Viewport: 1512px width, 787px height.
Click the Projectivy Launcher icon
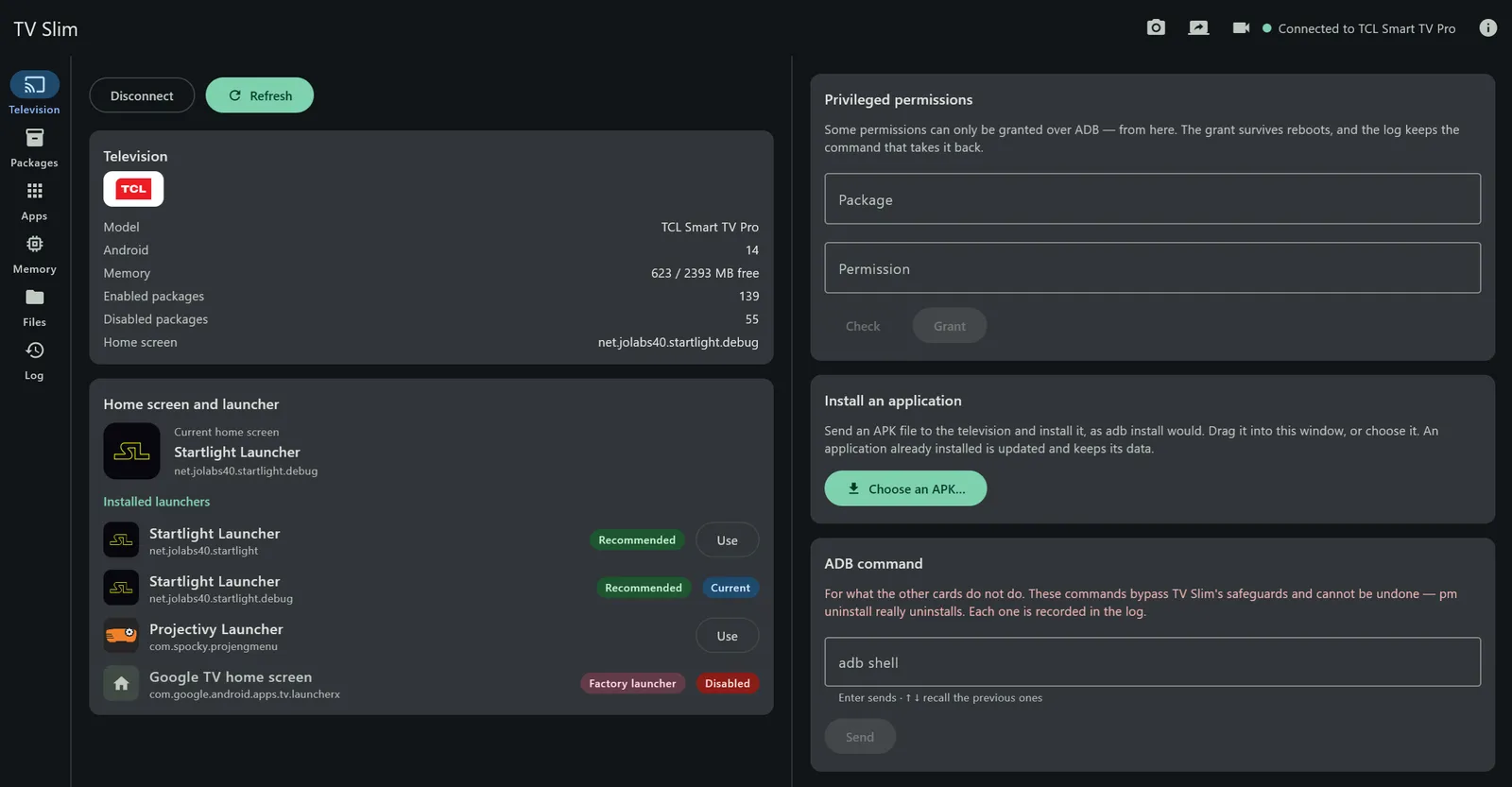click(x=121, y=635)
